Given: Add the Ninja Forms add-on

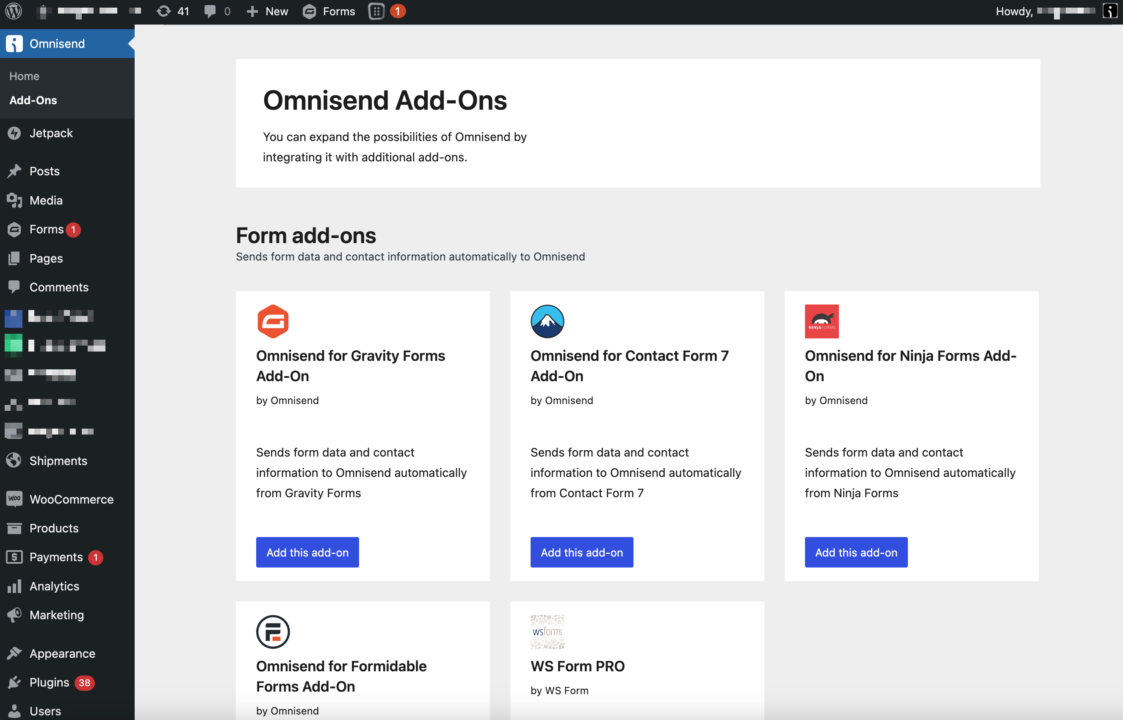Looking at the screenshot, I should coord(856,552).
